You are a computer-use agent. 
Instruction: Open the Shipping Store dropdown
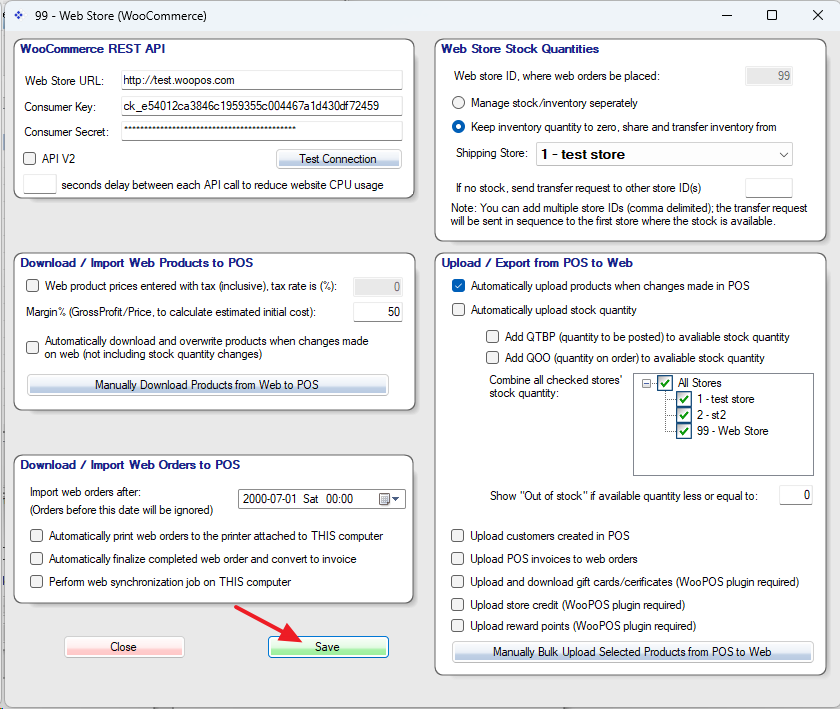coord(664,154)
